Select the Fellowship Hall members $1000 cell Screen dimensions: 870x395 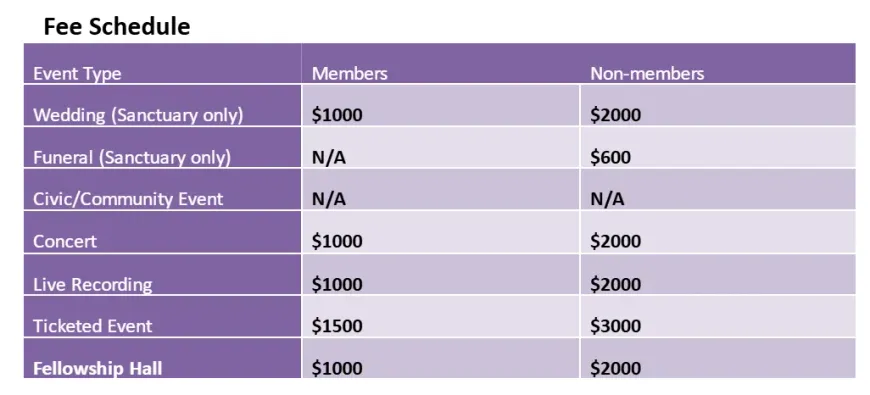click(441, 358)
